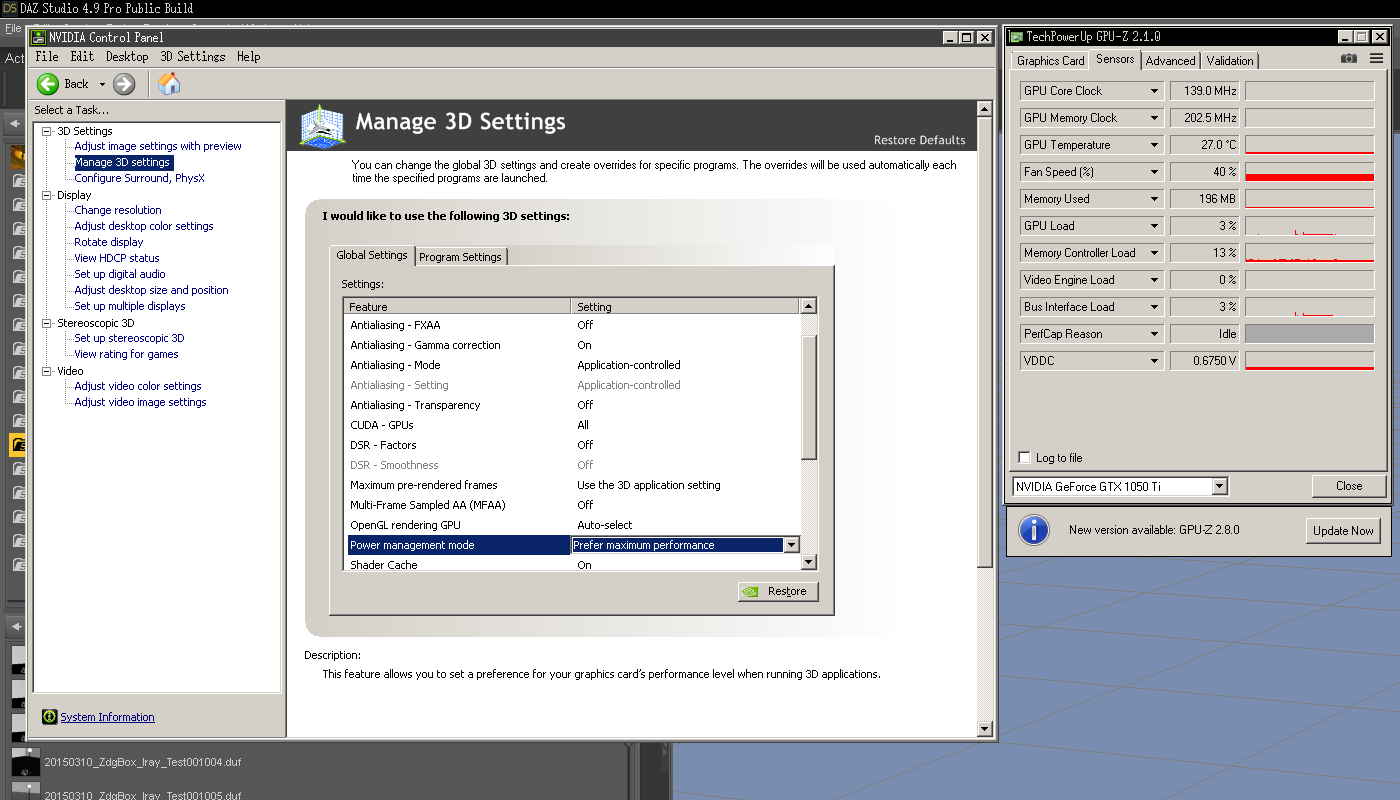1400x800 pixels.
Task: Open Power management mode dropdown
Action: pos(791,545)
